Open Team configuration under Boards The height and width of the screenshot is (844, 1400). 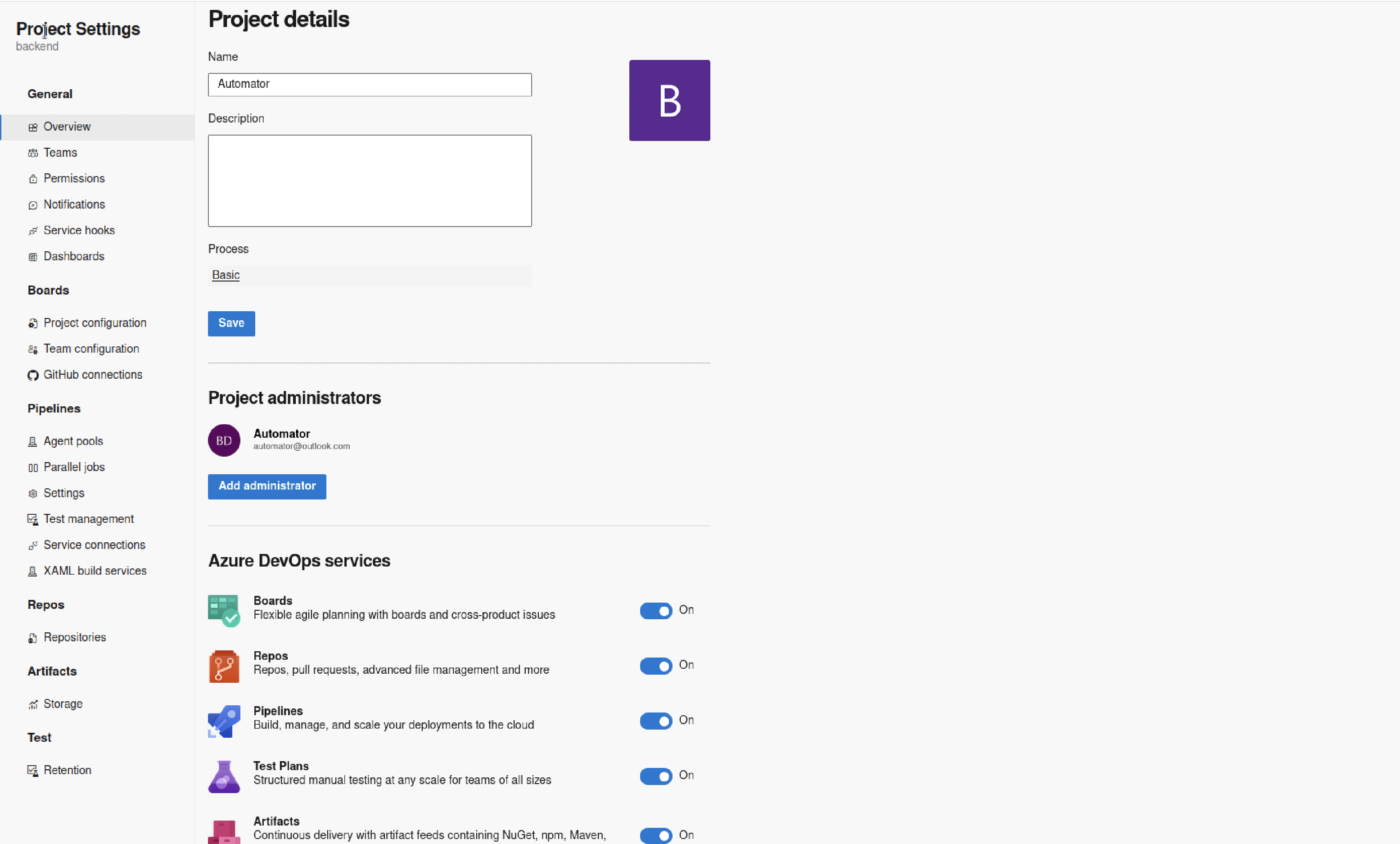coord(98,349)
